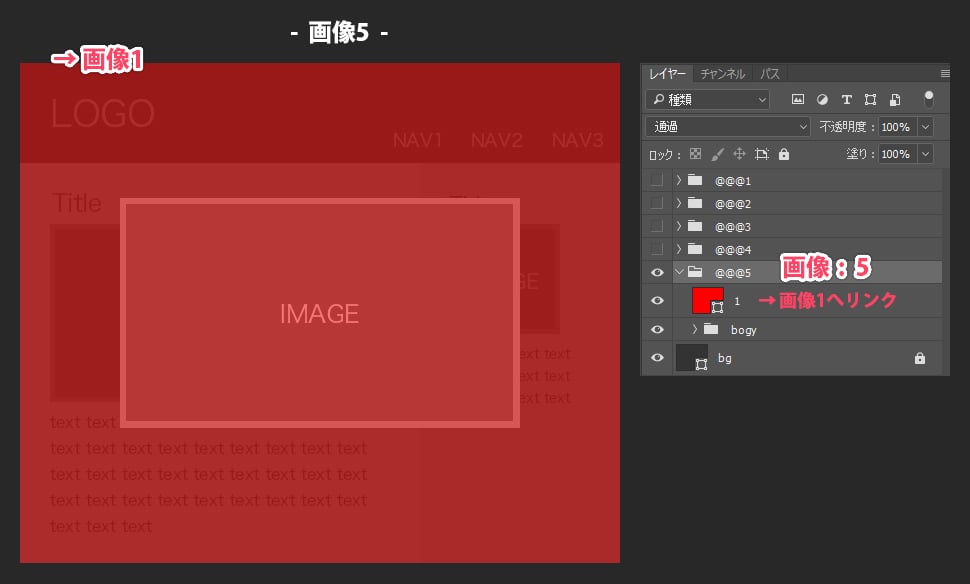Filter layers by adjustment layer icon
Screen dimensions: 970x584
[x=822, y=100]
